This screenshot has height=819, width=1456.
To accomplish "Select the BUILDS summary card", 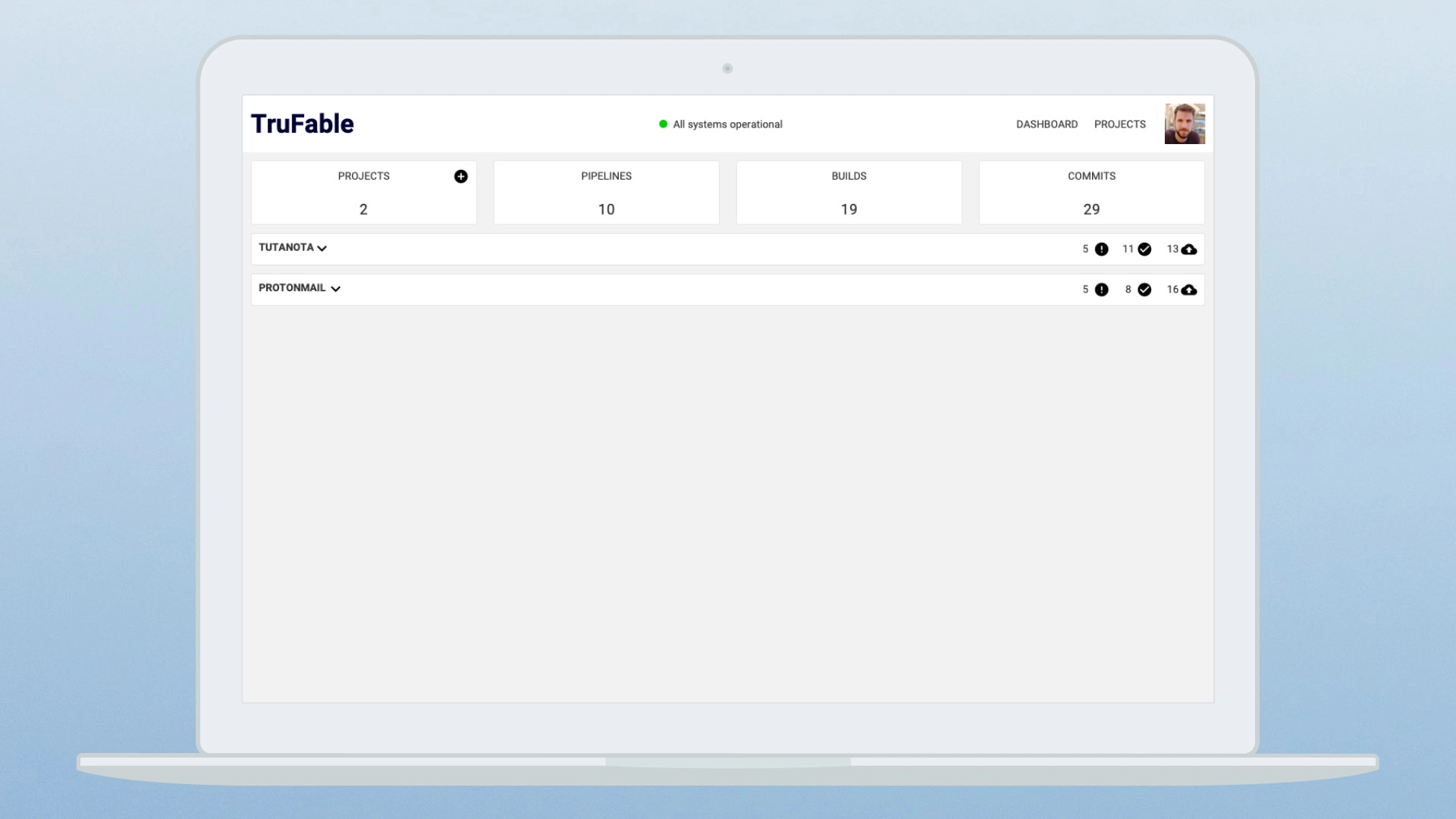I will (x=849, y=193).
